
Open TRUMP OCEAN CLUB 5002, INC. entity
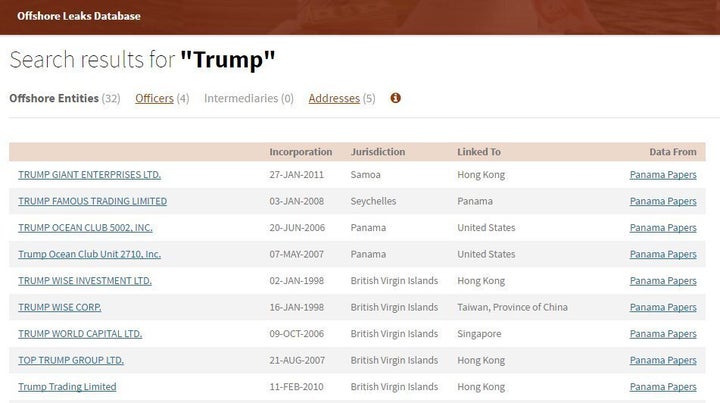pos(85,228)
